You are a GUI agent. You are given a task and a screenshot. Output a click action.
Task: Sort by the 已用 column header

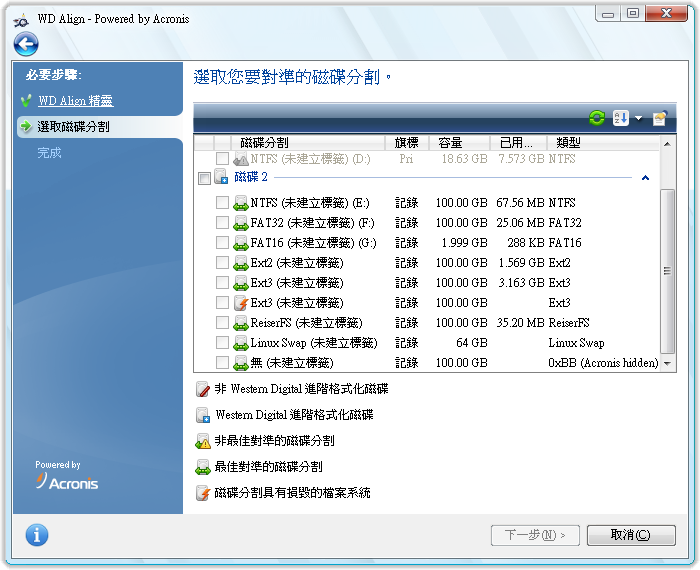click(x=518, y=143)
